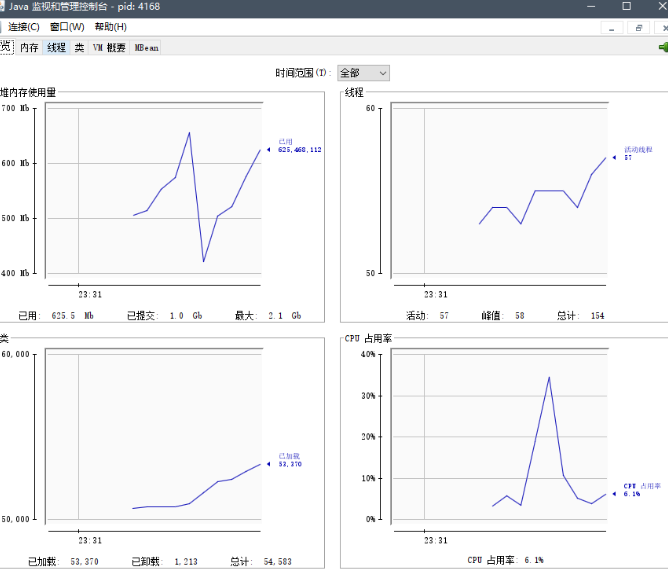Switch to the 类 tab
The width and height of the screenshot is (668, 570).
(x=79, y=47)
